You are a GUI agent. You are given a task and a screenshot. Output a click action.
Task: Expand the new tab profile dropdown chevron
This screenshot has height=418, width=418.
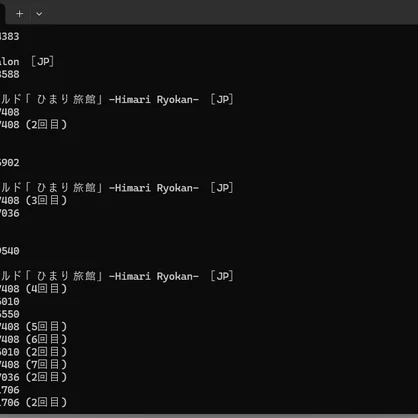pyautogui.click(x=39, y=14)
